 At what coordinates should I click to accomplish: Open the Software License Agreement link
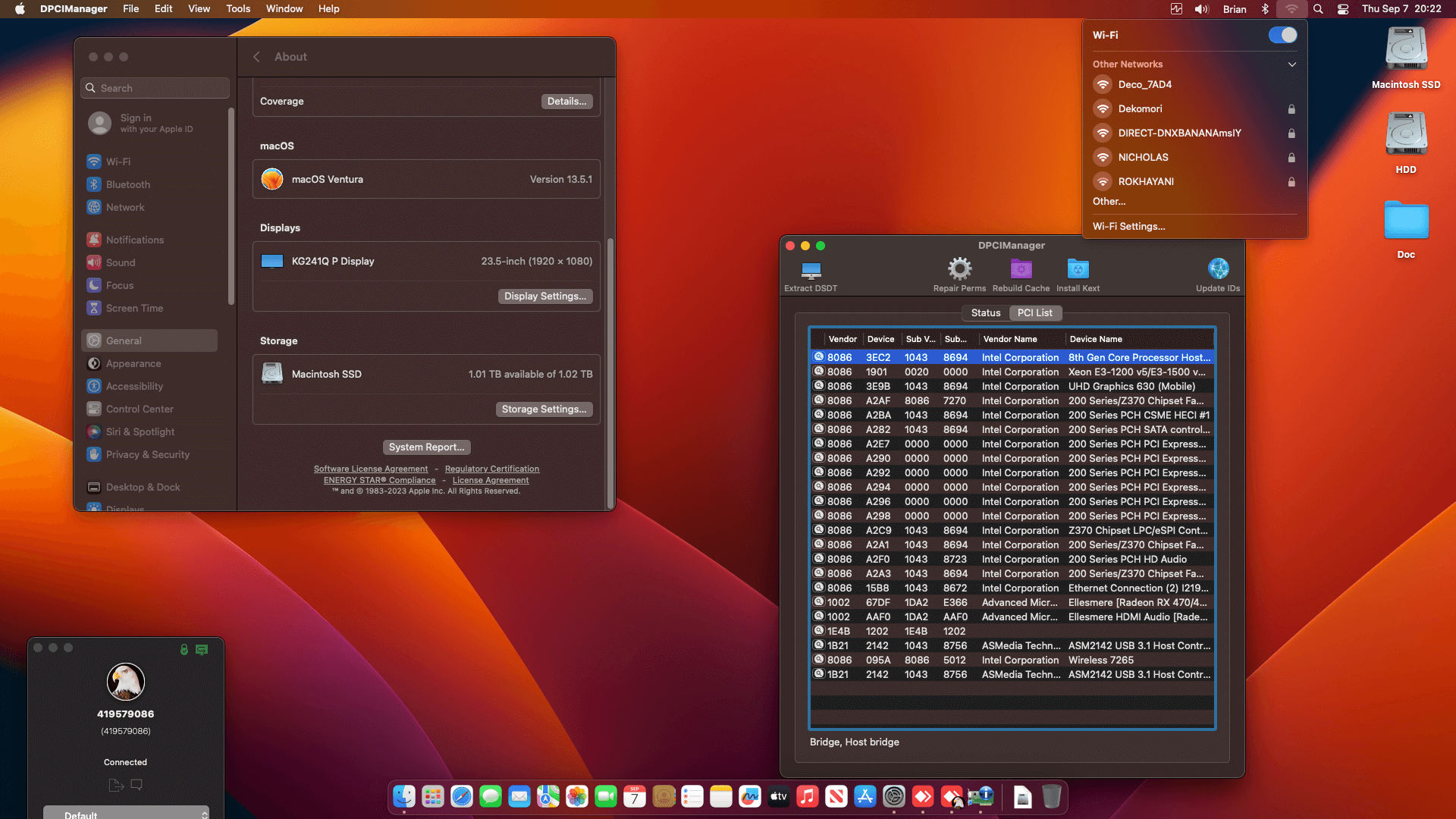click(371, 469)
